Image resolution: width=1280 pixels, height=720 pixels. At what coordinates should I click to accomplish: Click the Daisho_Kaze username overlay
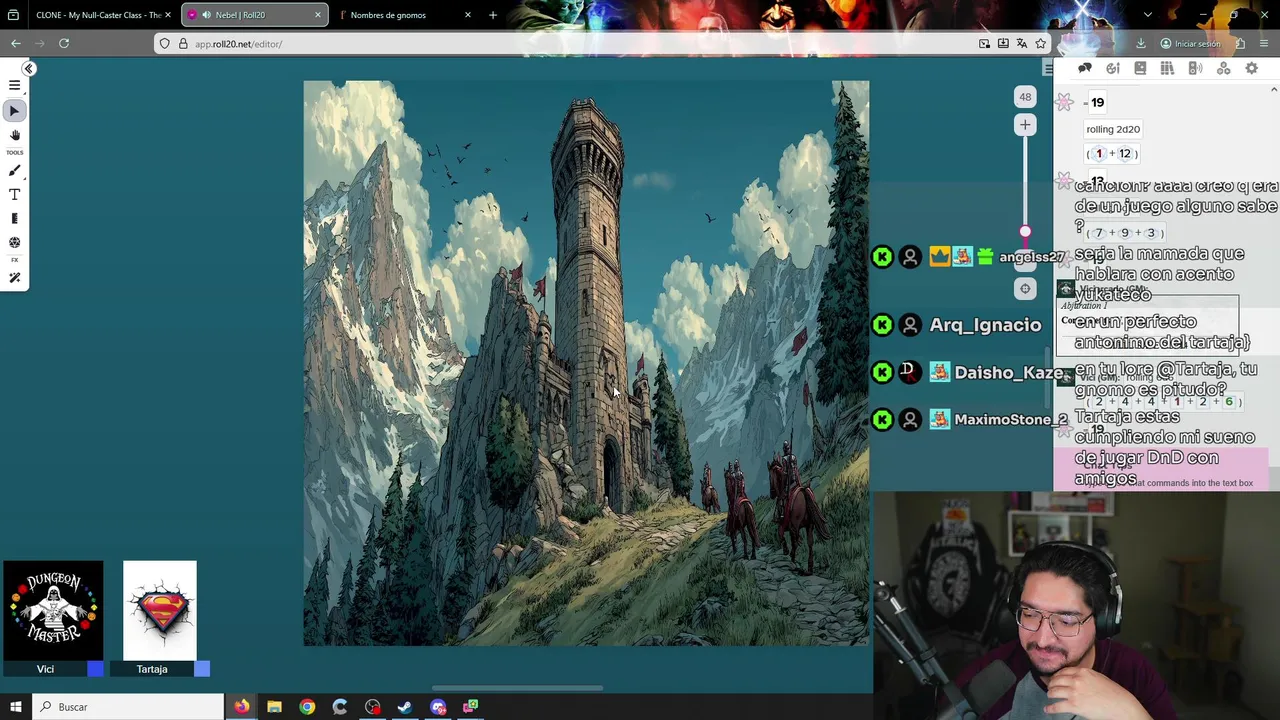(x=1009, y=372)
